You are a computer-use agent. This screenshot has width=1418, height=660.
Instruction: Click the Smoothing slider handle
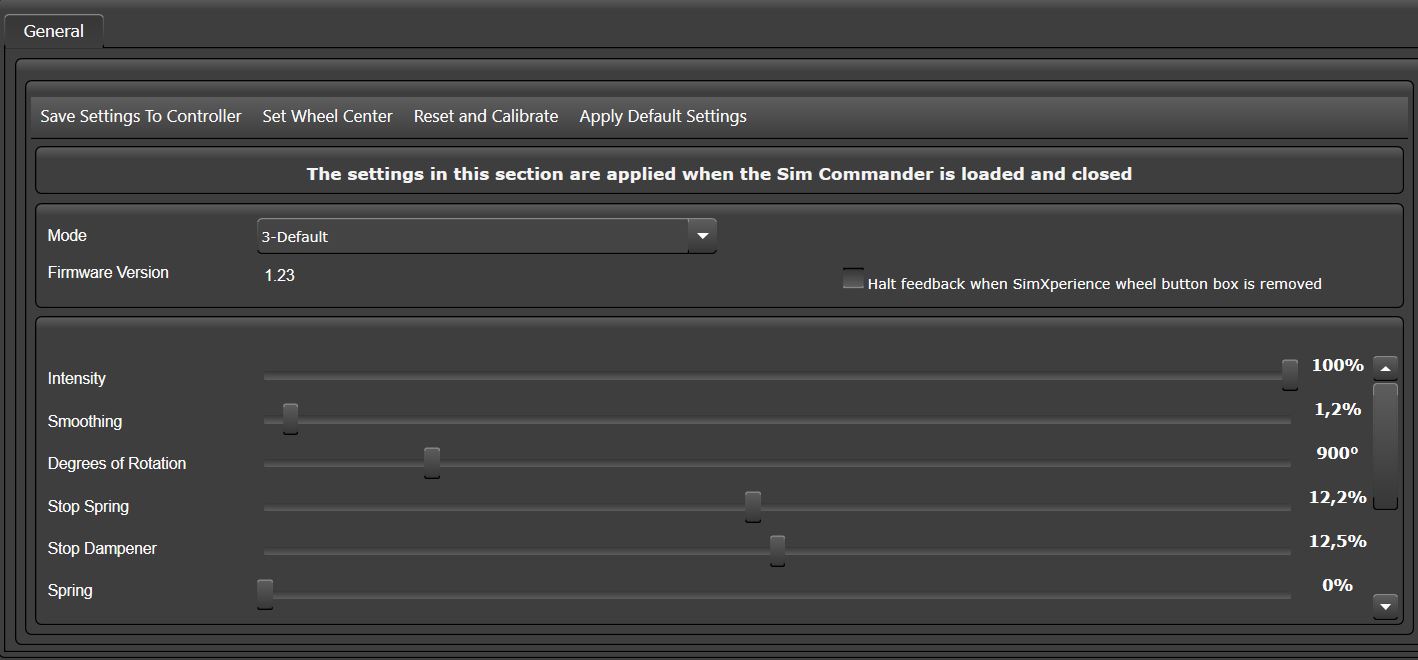tap(290, 418)
